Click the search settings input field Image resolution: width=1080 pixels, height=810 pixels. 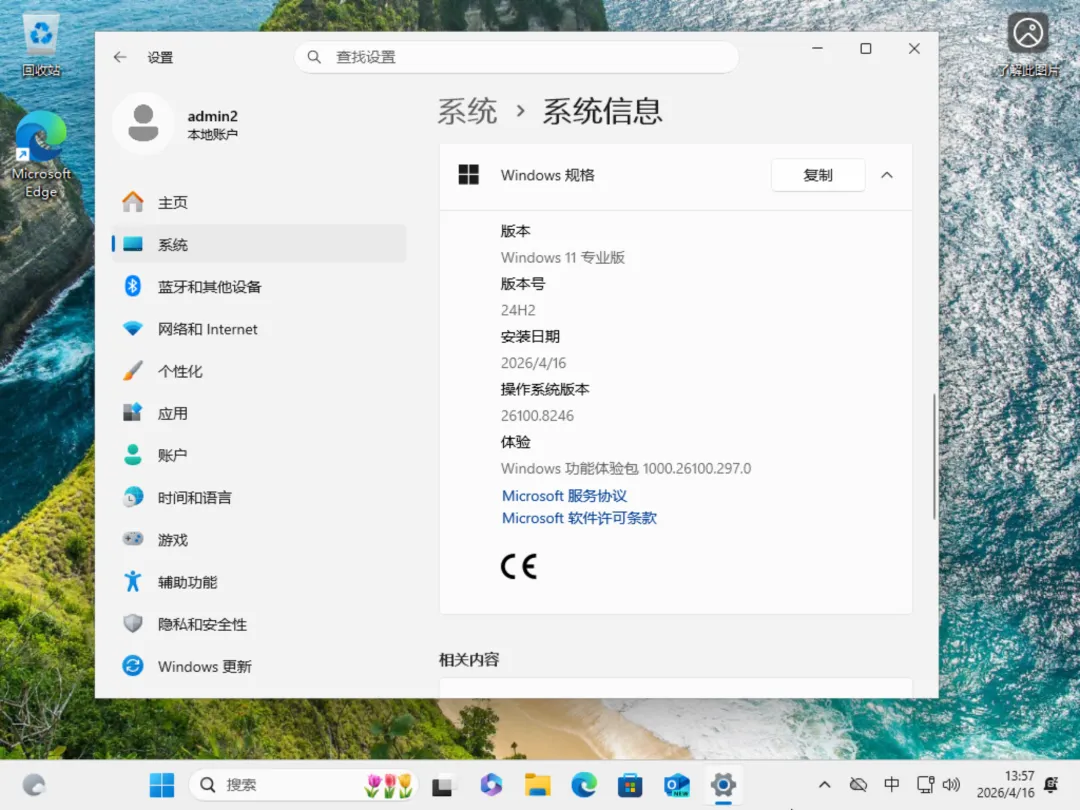(x=517, y=57)
